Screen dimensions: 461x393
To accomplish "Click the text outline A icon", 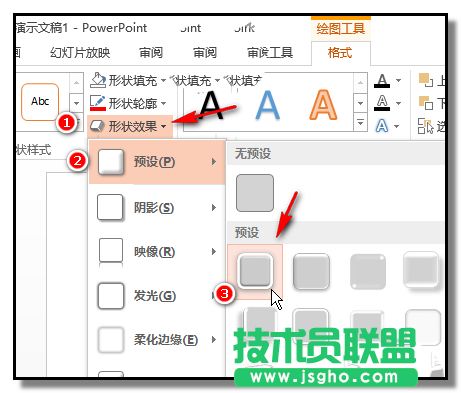I will pyautogui.click(x=382, y=103).
